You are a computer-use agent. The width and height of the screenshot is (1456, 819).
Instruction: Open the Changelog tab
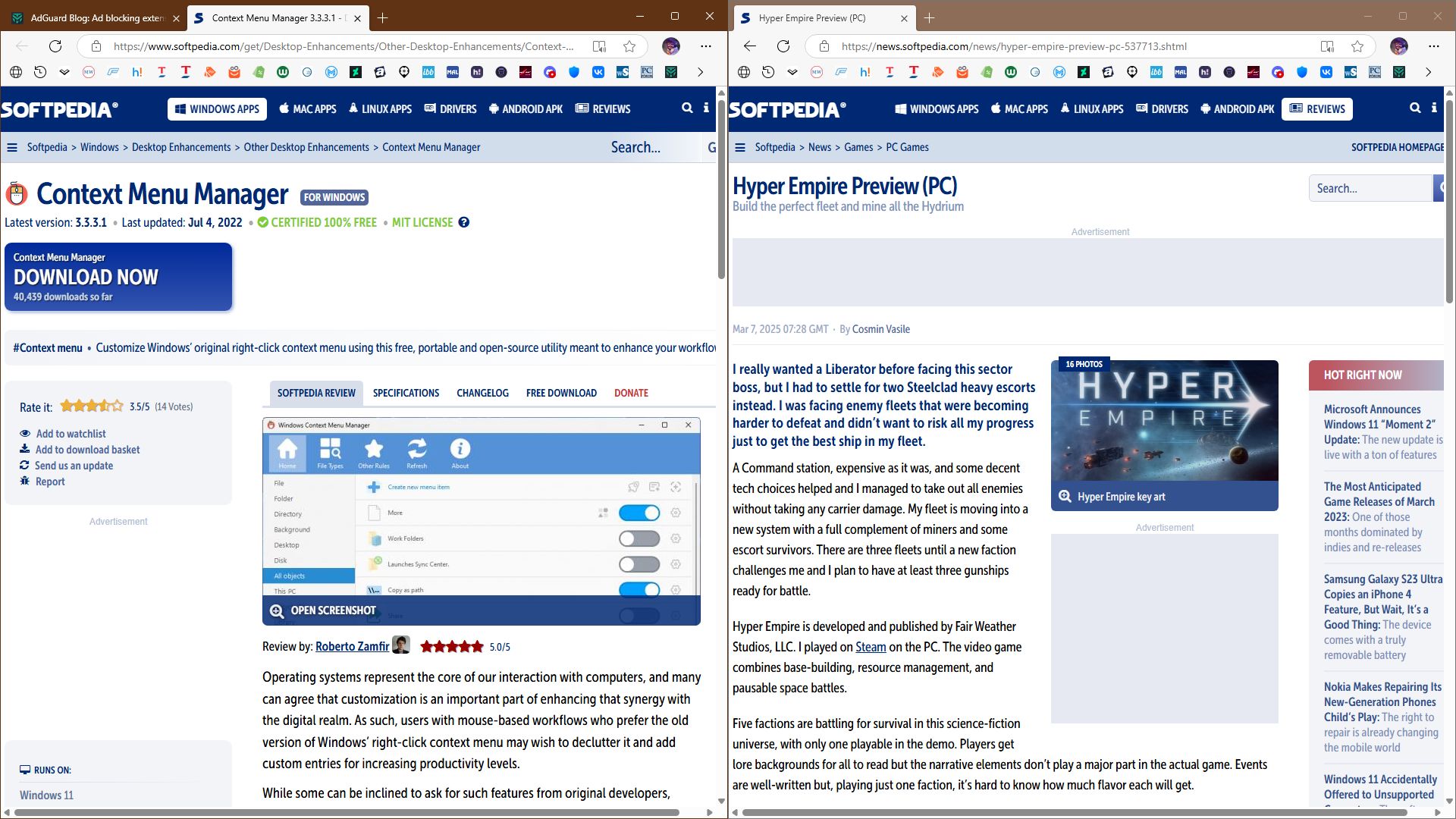click(482, 393)
